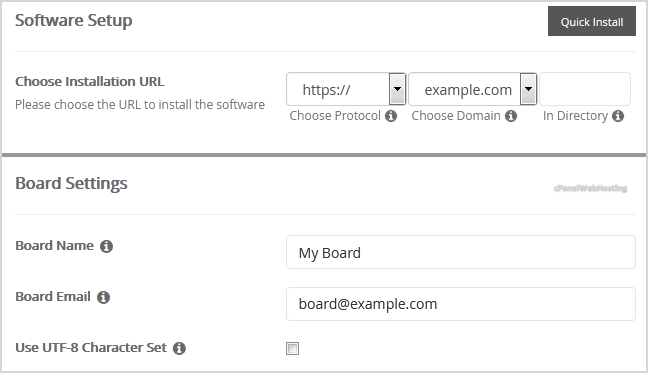
Task: Click the Board Settings section heading
Action: 71,183
